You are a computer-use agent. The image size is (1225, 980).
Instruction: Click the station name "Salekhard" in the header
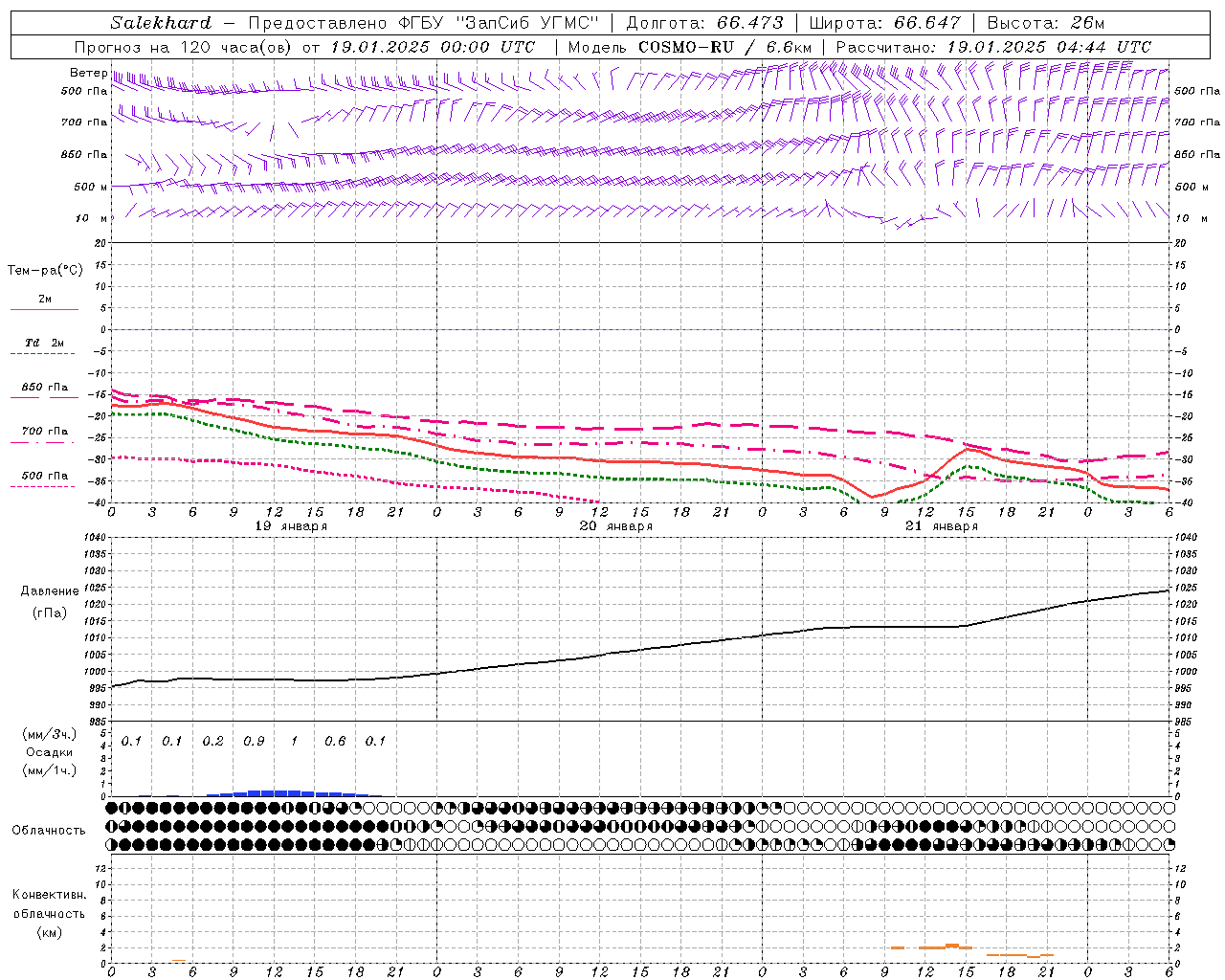coord(161,23)
